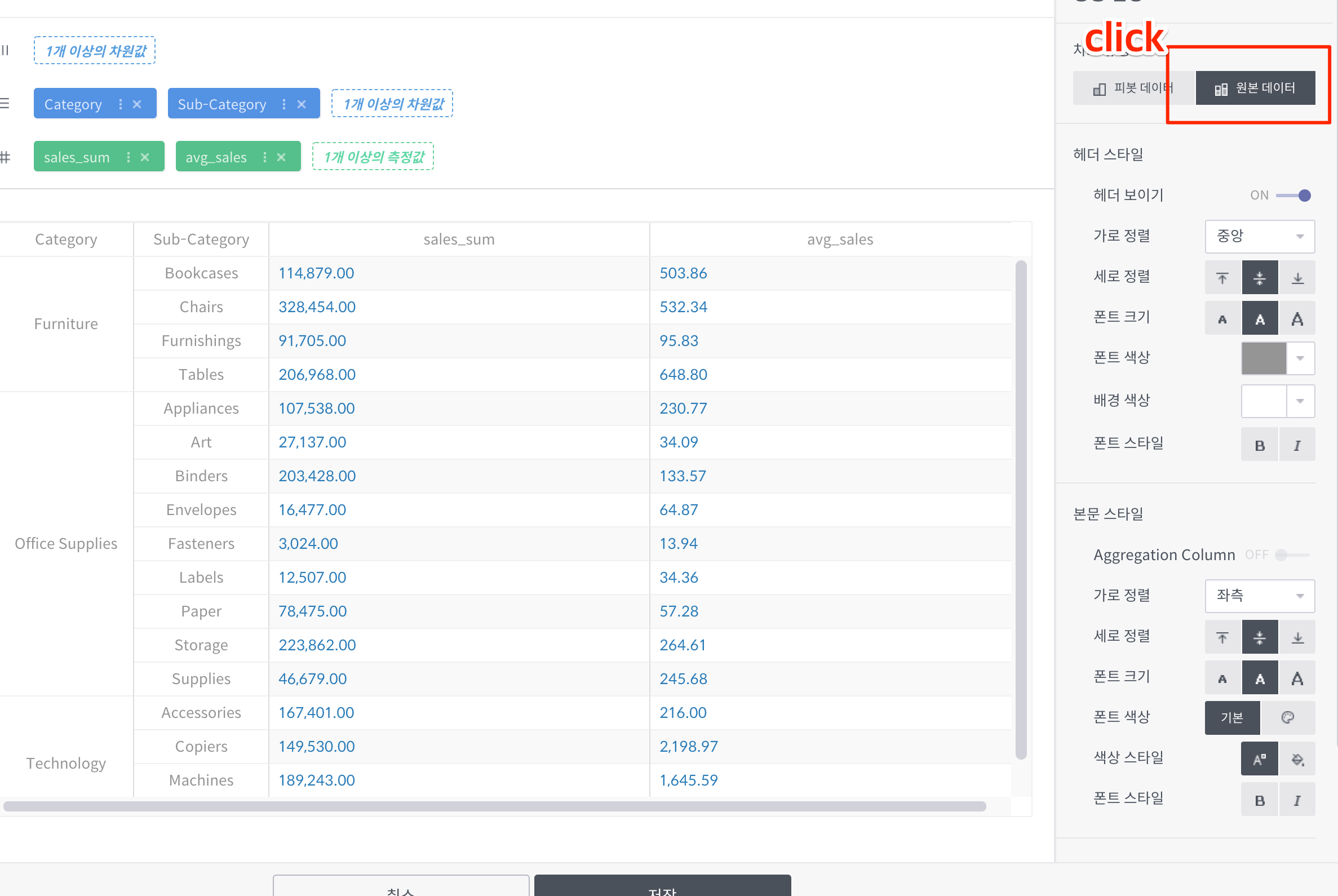Toggle italic for header font style

click(1297, 445)
